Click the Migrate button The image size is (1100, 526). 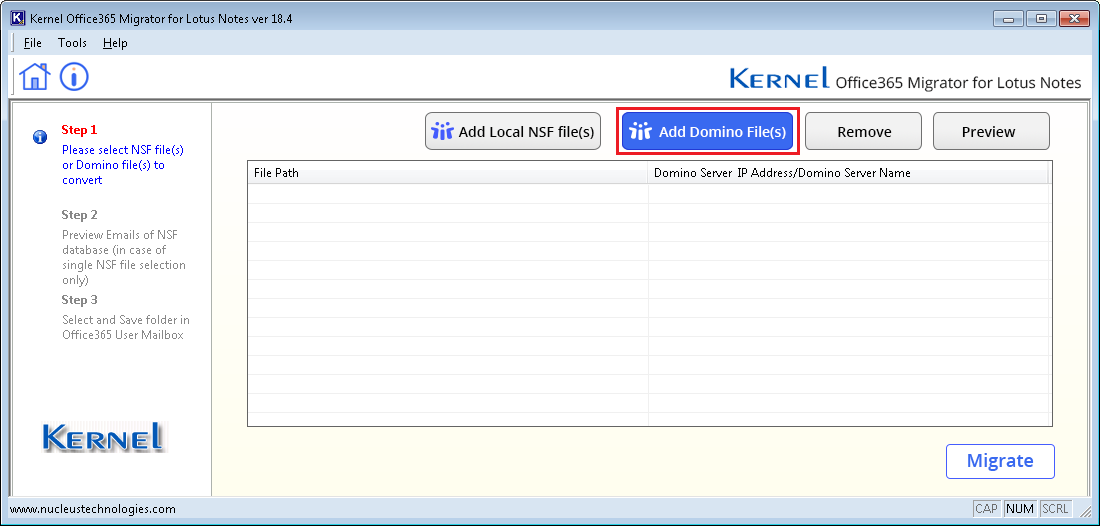point(1000,461)
